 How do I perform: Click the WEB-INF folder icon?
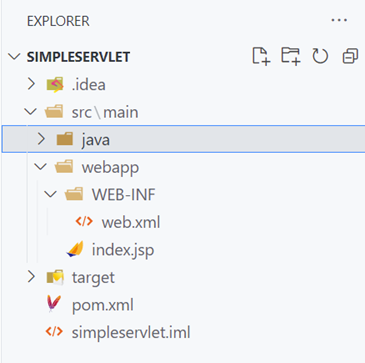tap(74, 194)
